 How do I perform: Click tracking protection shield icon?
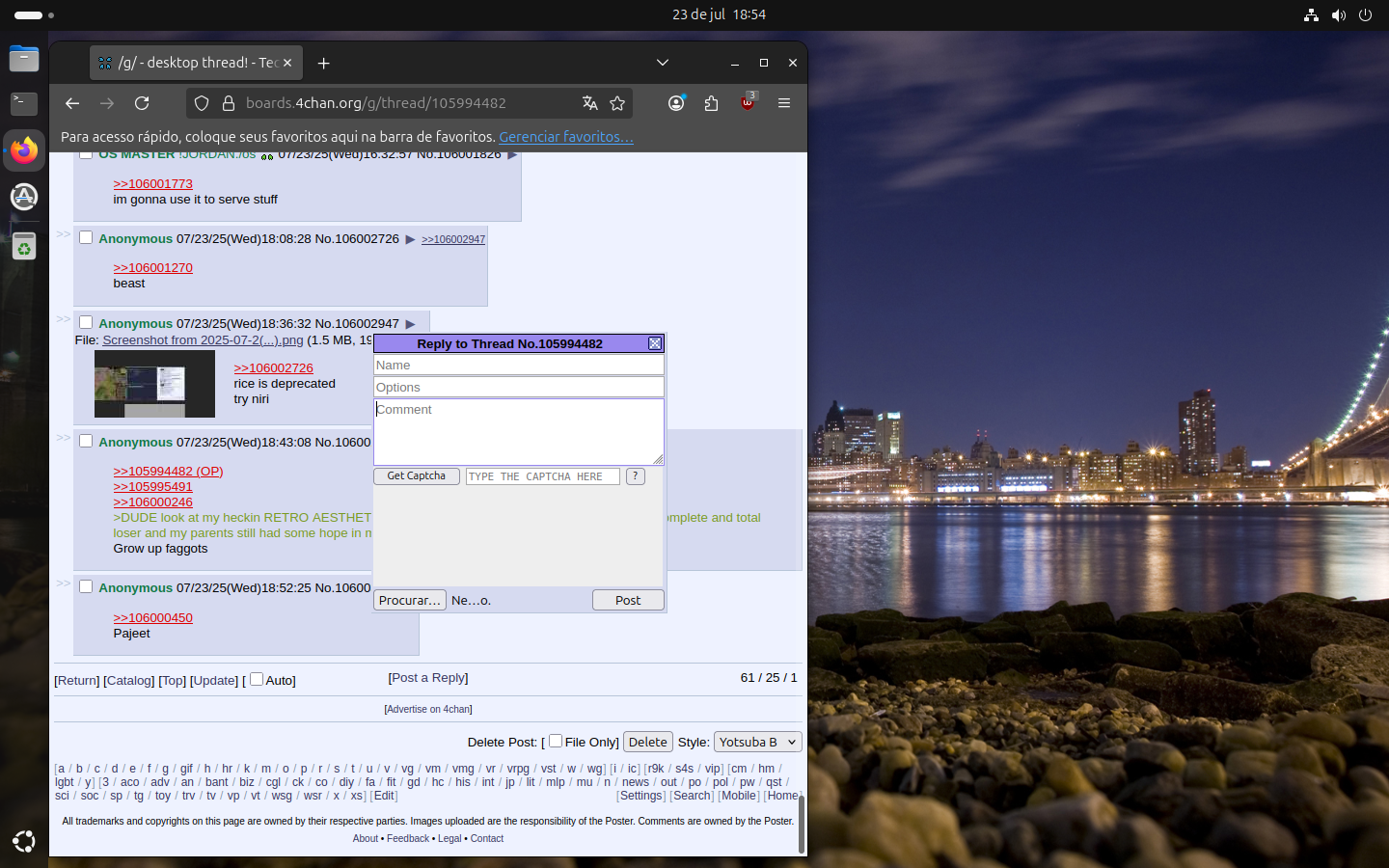pyautogui.click(x=202, y=103)
